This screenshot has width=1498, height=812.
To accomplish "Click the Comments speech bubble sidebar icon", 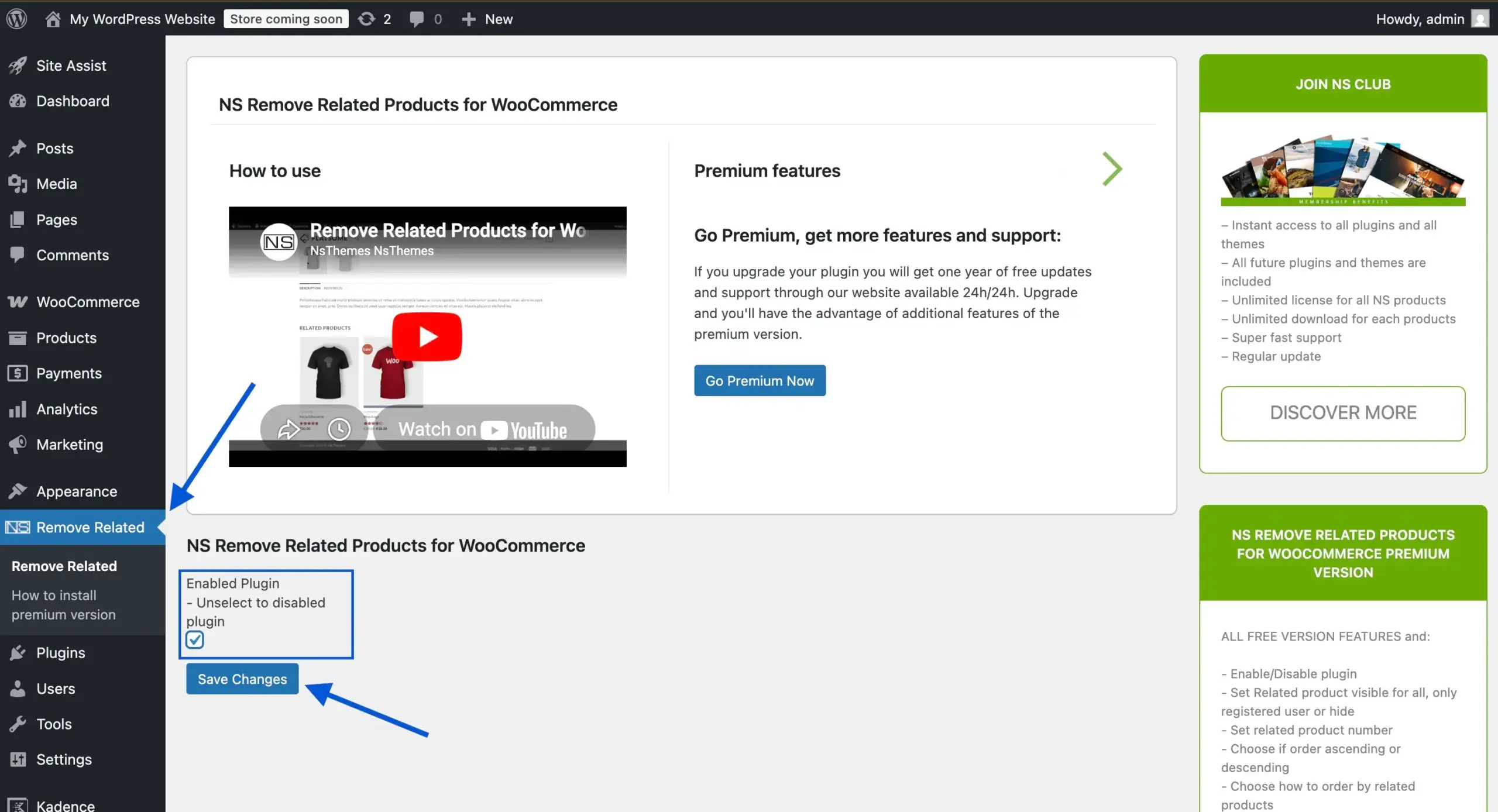I will pos(18,254).
